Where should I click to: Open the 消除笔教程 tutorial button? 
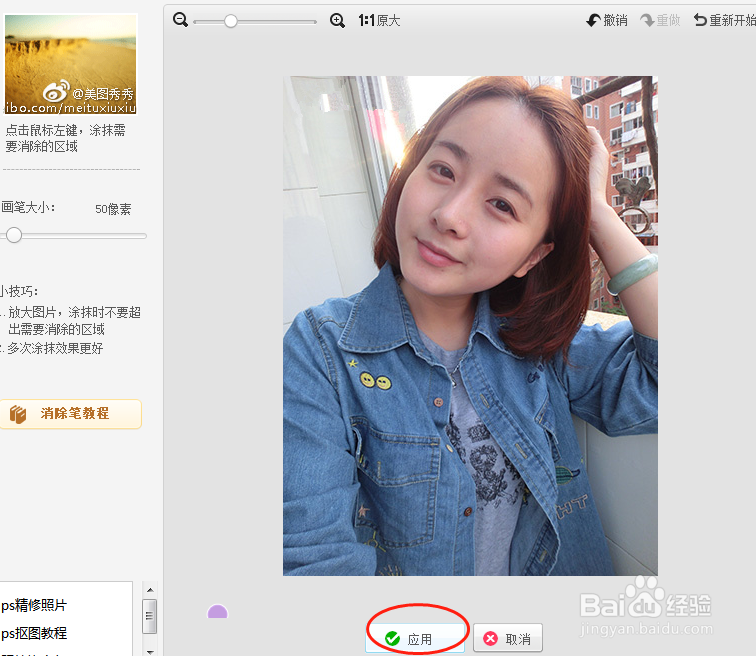pyautogui.click(x=70, y=414)
